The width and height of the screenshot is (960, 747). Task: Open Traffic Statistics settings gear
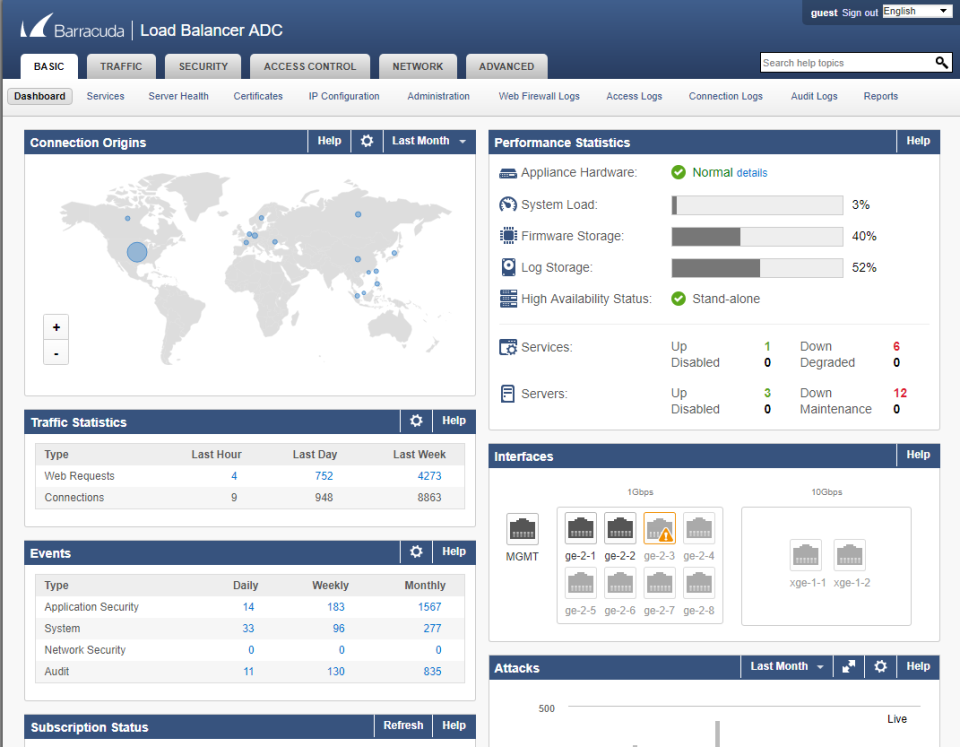point(415,421)
